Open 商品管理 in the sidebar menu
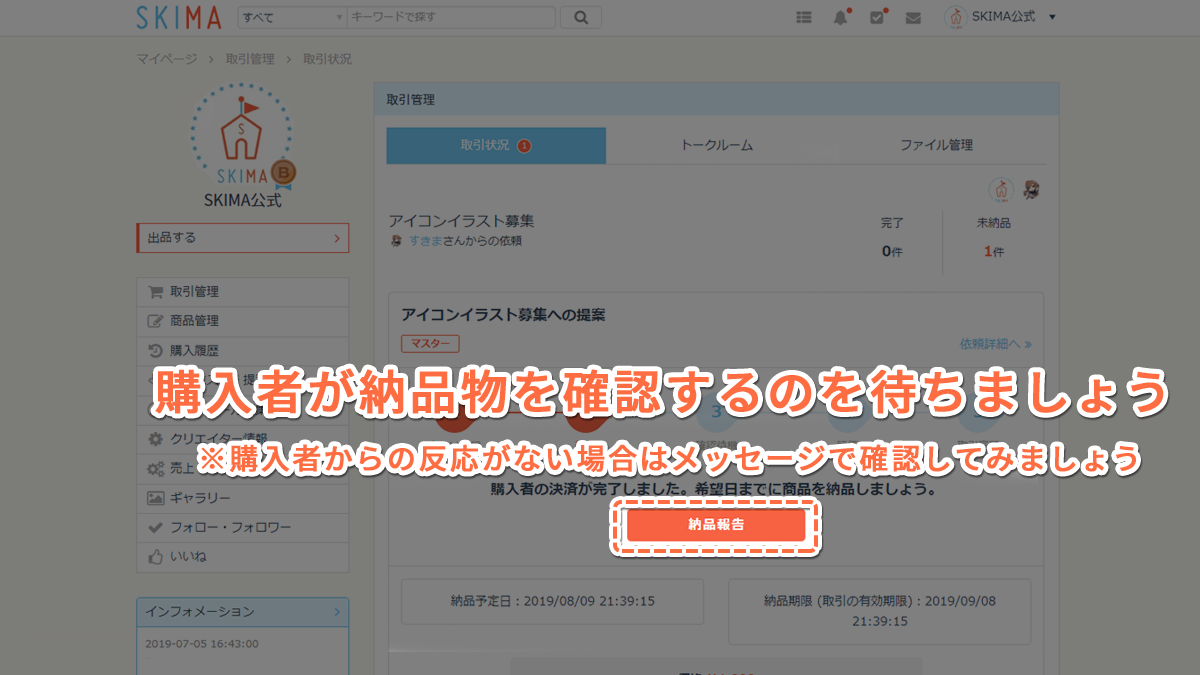Viewport: 1200px width, 675px height. pyautogui.click(x=194, y=321)
